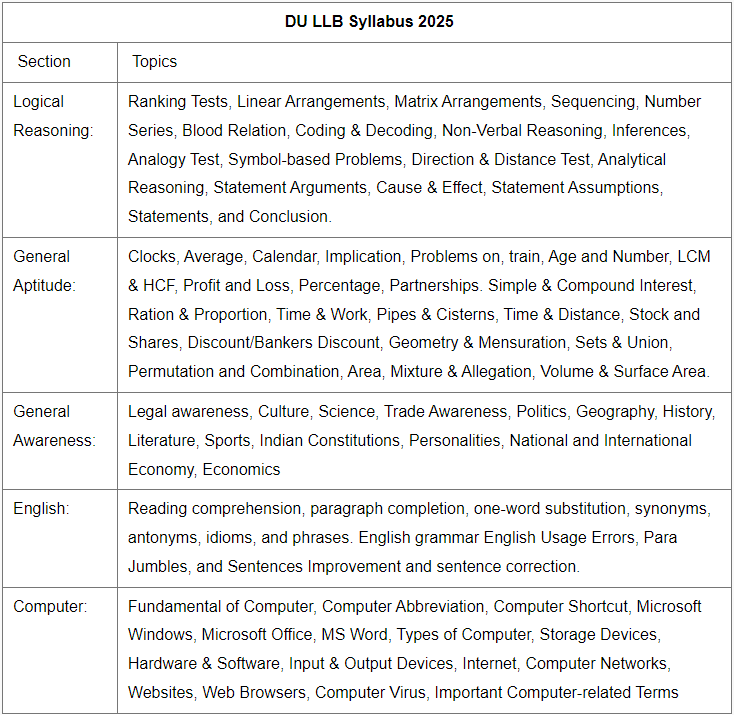Click the Legal awareness topic
The height and width of the screenshot is (715, 734).
point(188,411)
